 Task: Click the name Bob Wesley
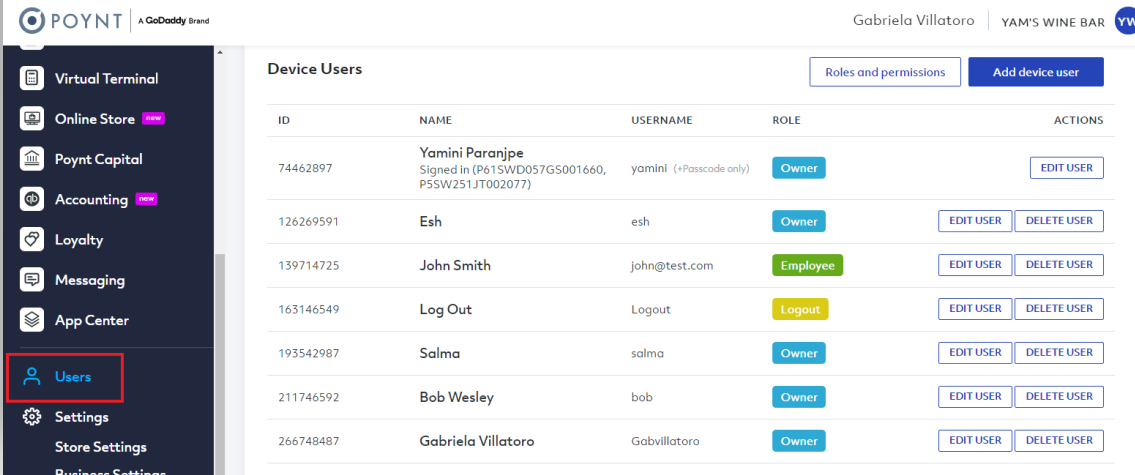[457, 397]
